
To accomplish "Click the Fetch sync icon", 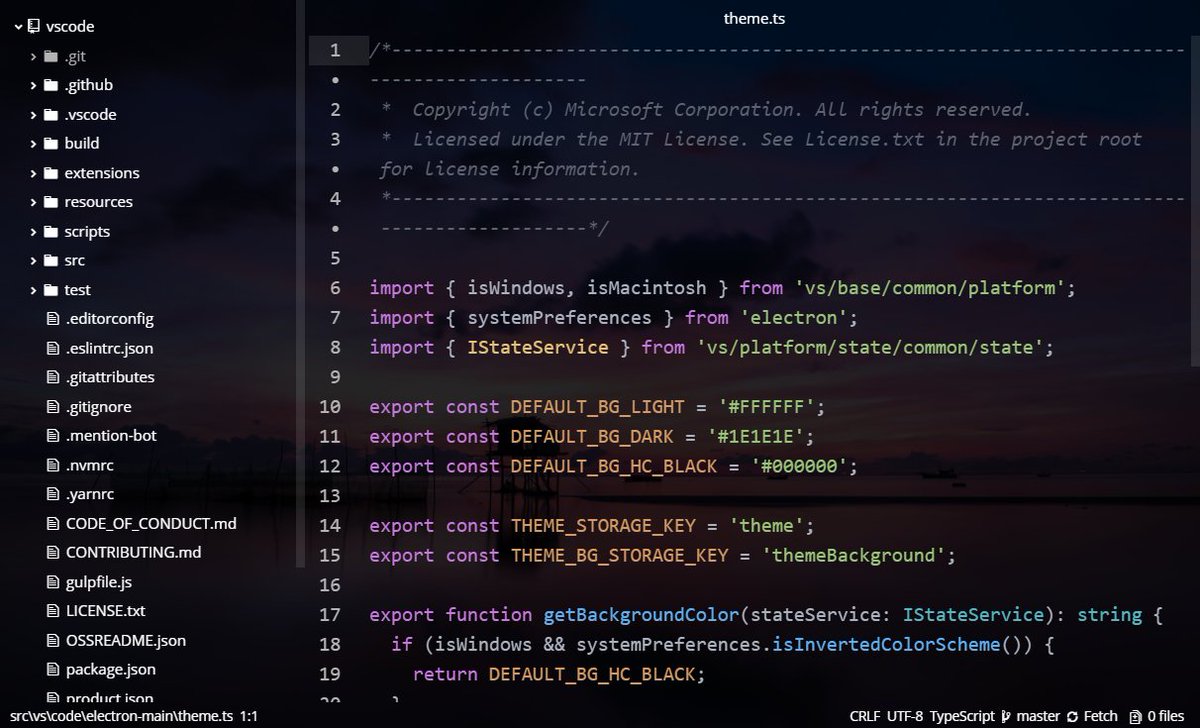I will pyautogui.click(x=1072, y=716).
